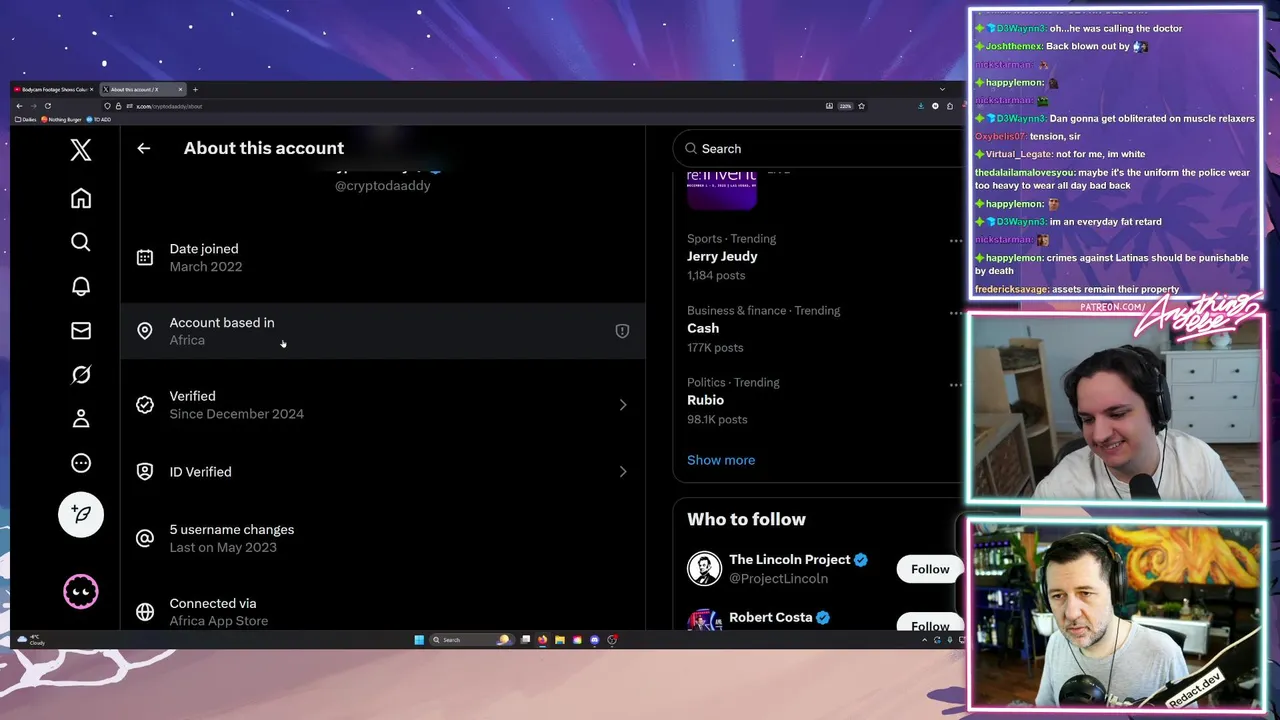Open Discord from the taskbar
Viewport: 1280px width, 720px height.
(x=594, y=640)
